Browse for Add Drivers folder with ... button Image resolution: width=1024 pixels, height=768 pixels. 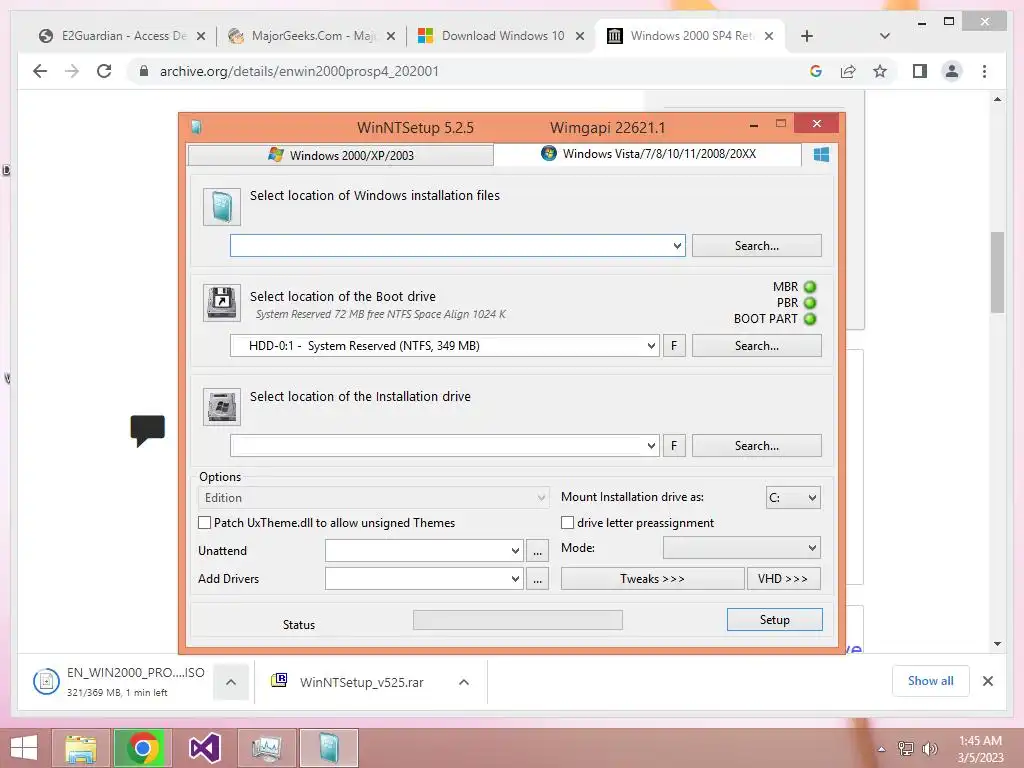[537, 579]
